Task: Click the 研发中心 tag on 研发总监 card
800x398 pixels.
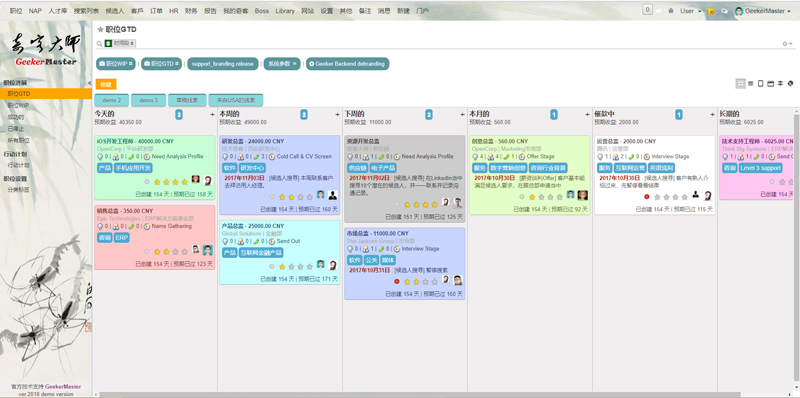Action: [253, 168]
